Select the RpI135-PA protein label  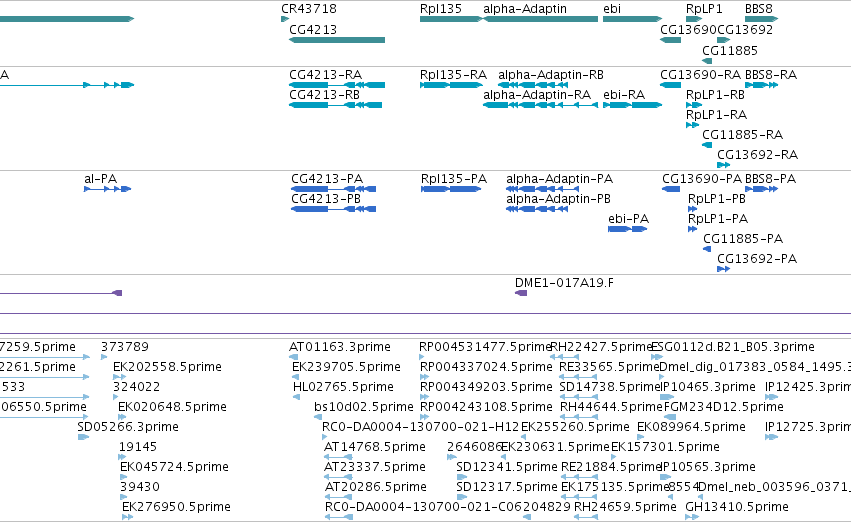coord(454,179)
